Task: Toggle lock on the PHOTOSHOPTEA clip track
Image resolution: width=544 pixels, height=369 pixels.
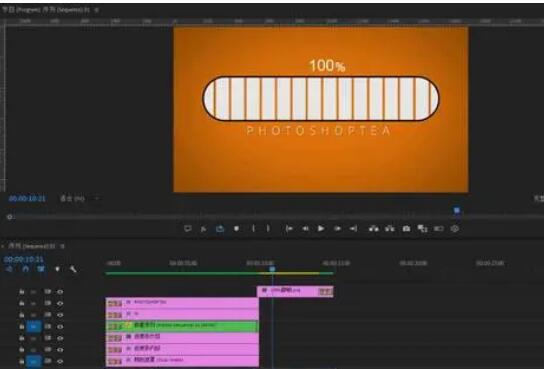Action: tap(22, 303)
